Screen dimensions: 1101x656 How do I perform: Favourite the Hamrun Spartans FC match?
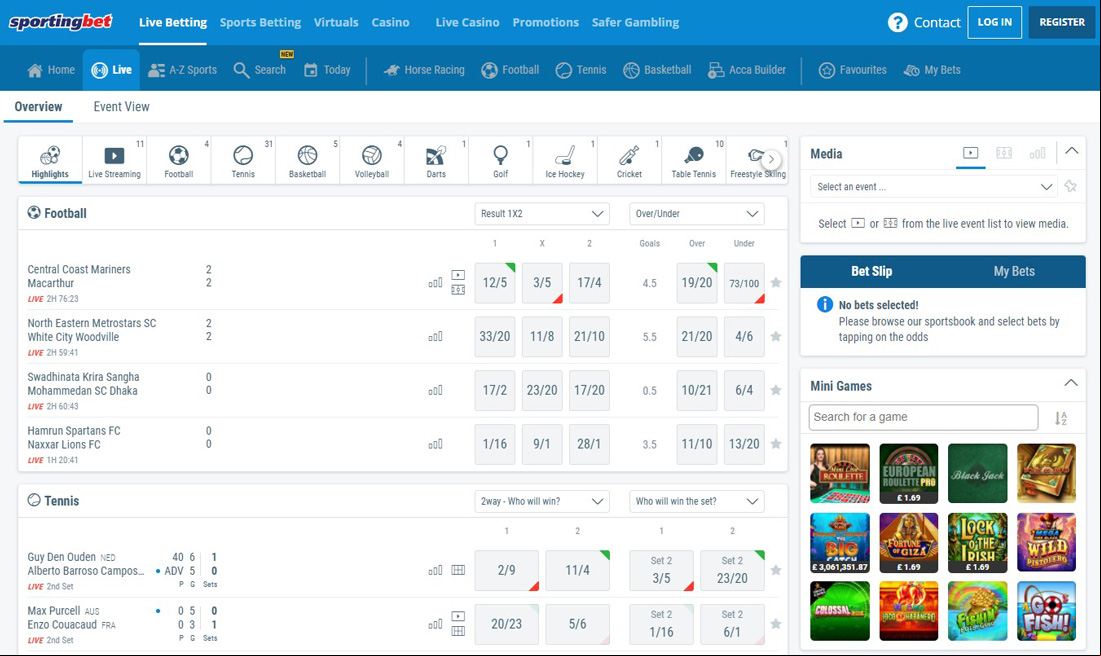point(776,444)
